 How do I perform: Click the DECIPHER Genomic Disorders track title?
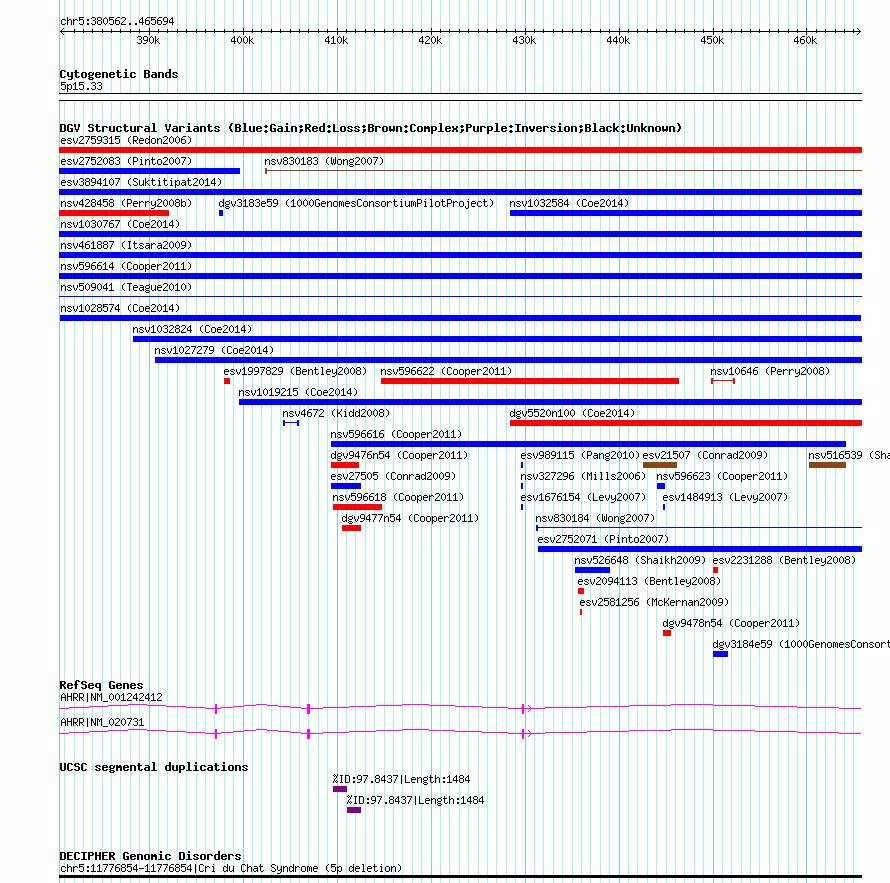pos(150,856)
